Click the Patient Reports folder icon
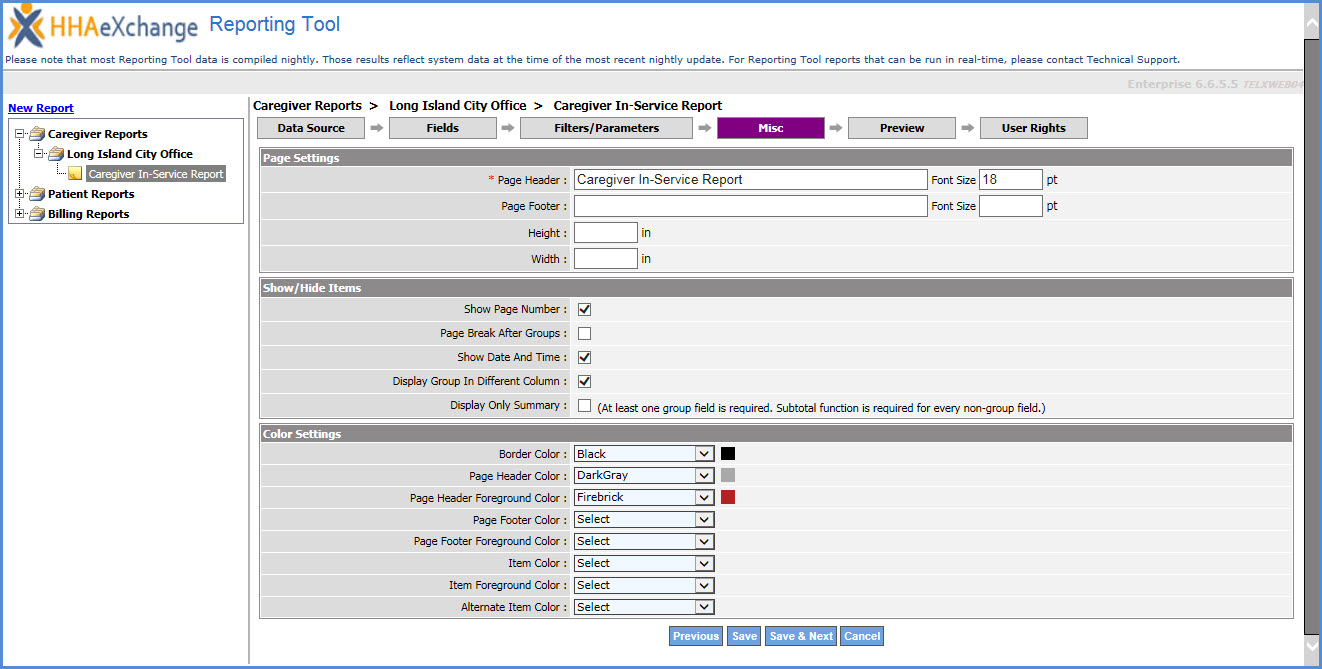1322x669 pixels. click(37, 194)
